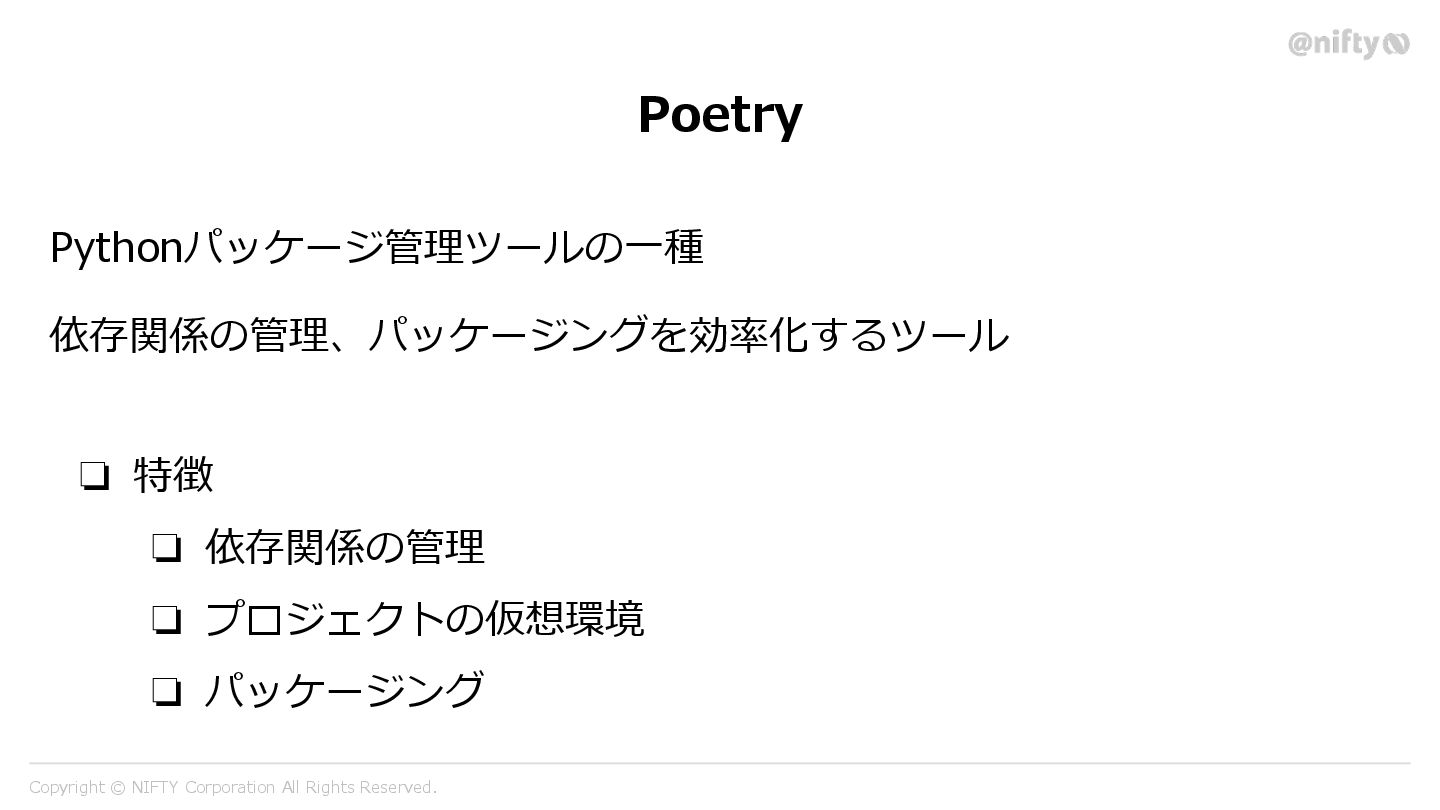
Task: Select the sentence ending with 効率化するツール
Action: pos(529,335)
